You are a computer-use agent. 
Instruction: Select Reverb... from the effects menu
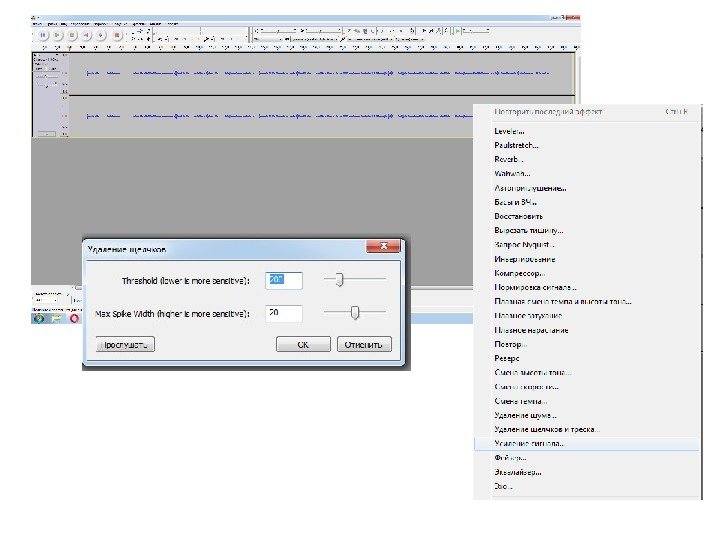[587, 159]
